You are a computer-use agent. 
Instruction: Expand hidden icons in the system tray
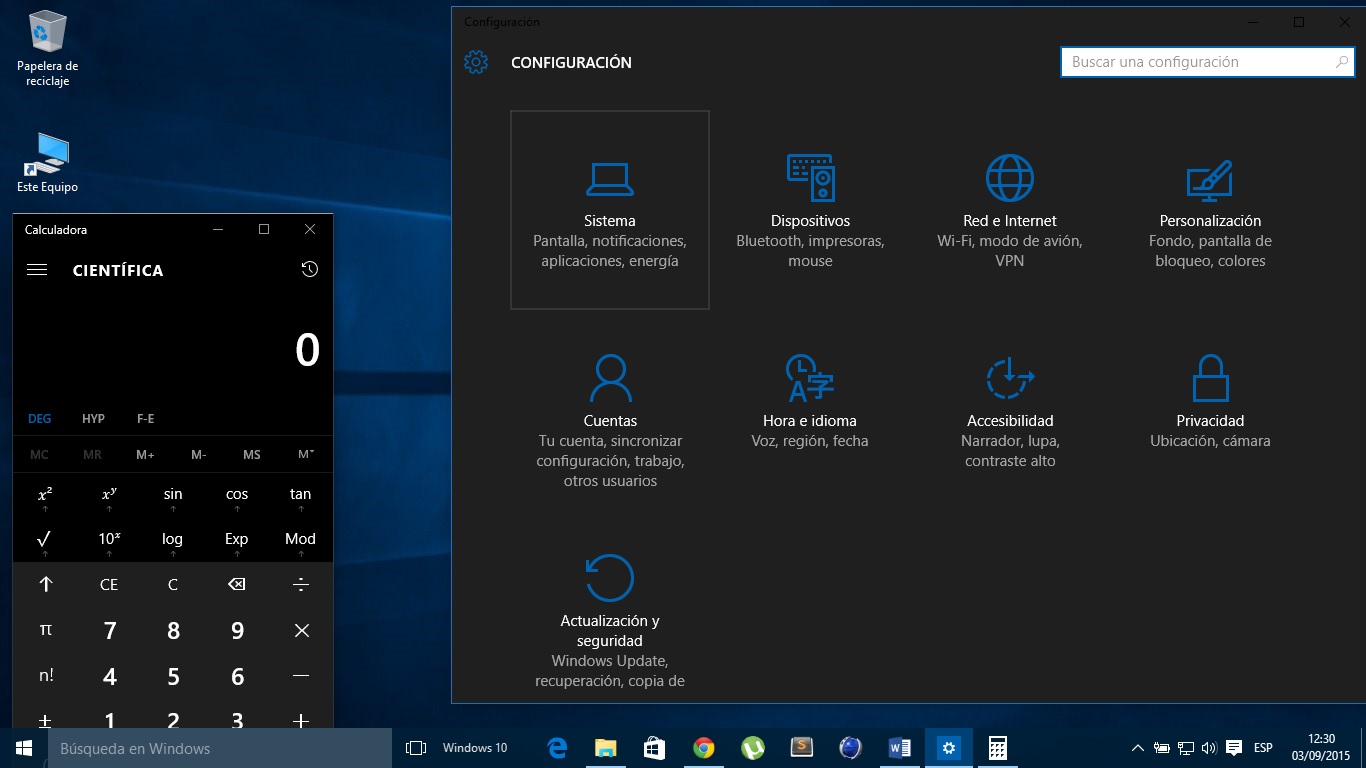(1138, 747)
